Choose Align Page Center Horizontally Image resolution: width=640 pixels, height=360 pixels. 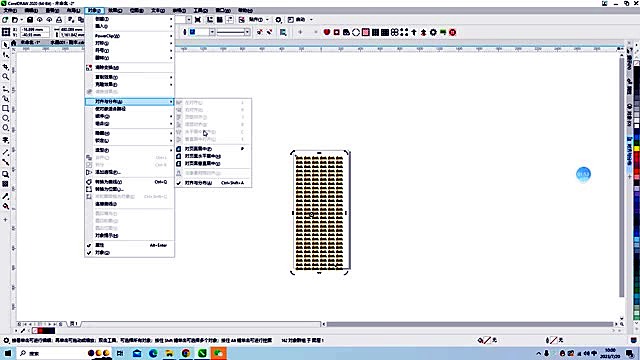pyautogui.click(x=213, y=156)
